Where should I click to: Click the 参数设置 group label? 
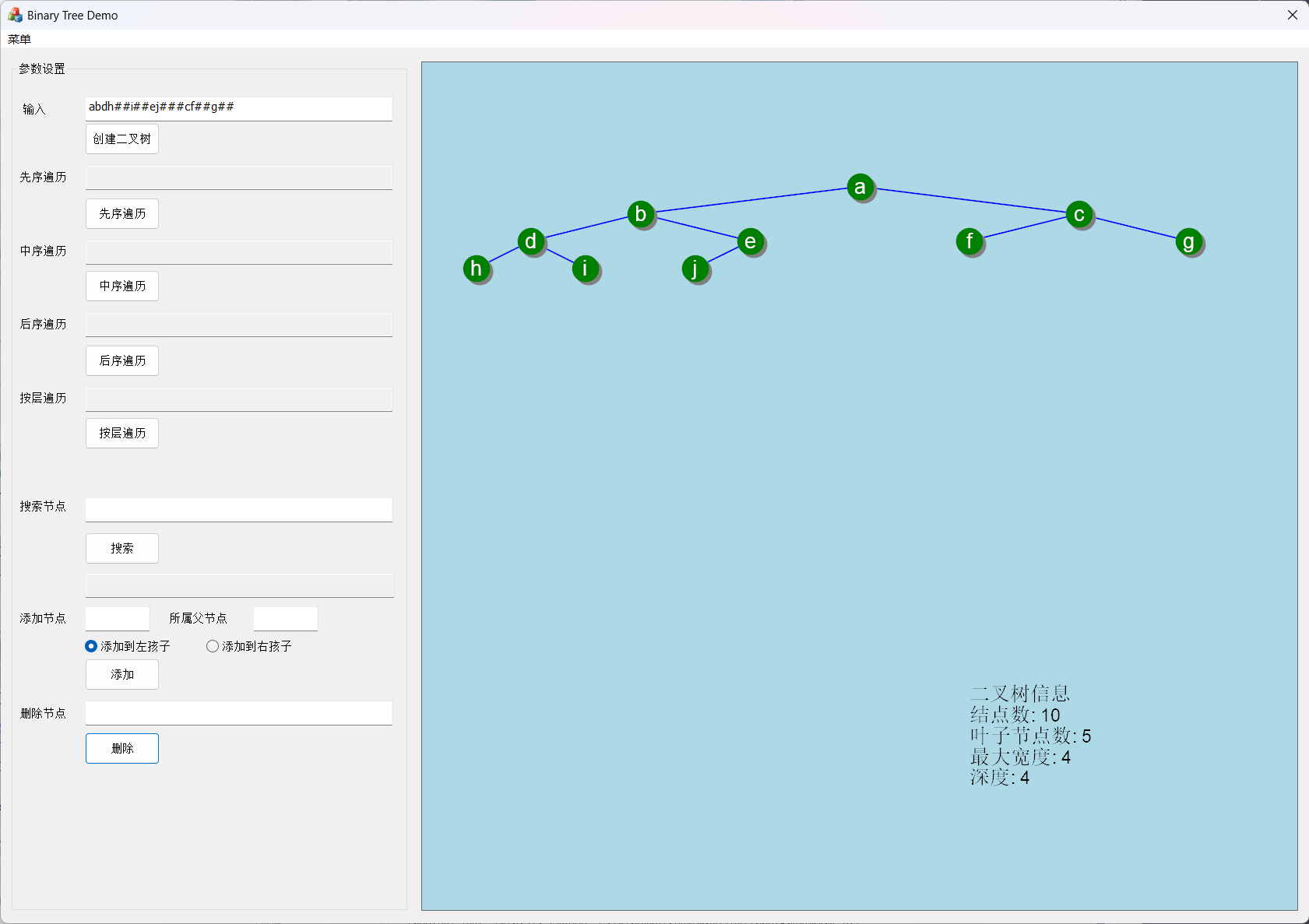[42, 69]
